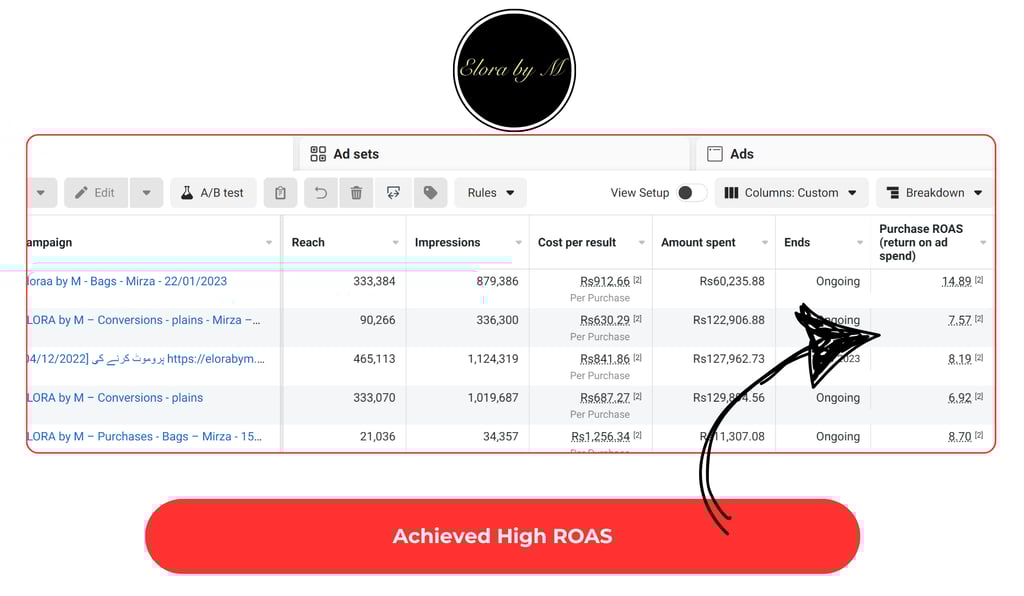The image size is (1024, 596).
Task: Click the Impressions column header
Action: [447, 242]
